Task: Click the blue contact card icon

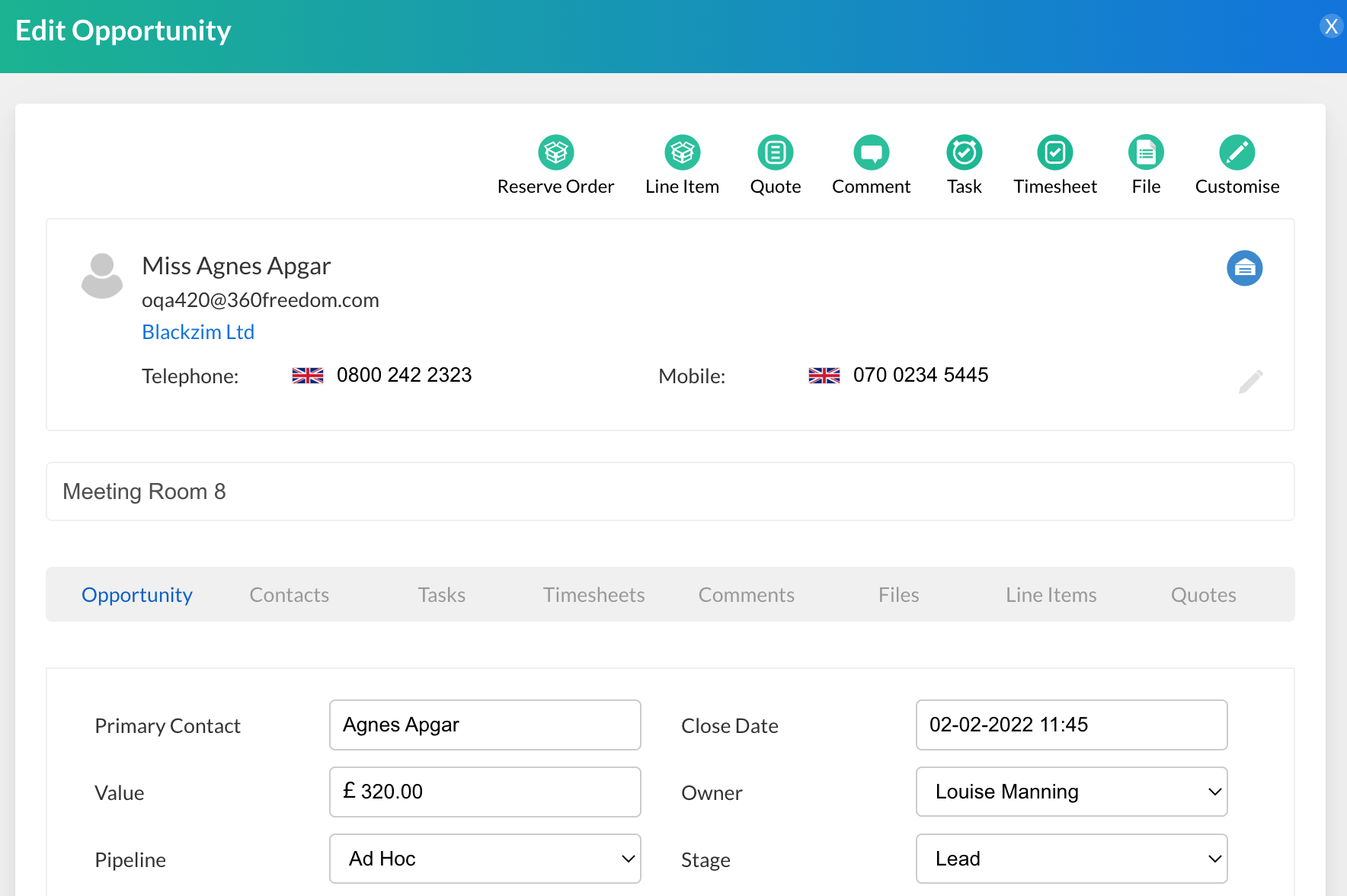Action: click(1244, 268)
